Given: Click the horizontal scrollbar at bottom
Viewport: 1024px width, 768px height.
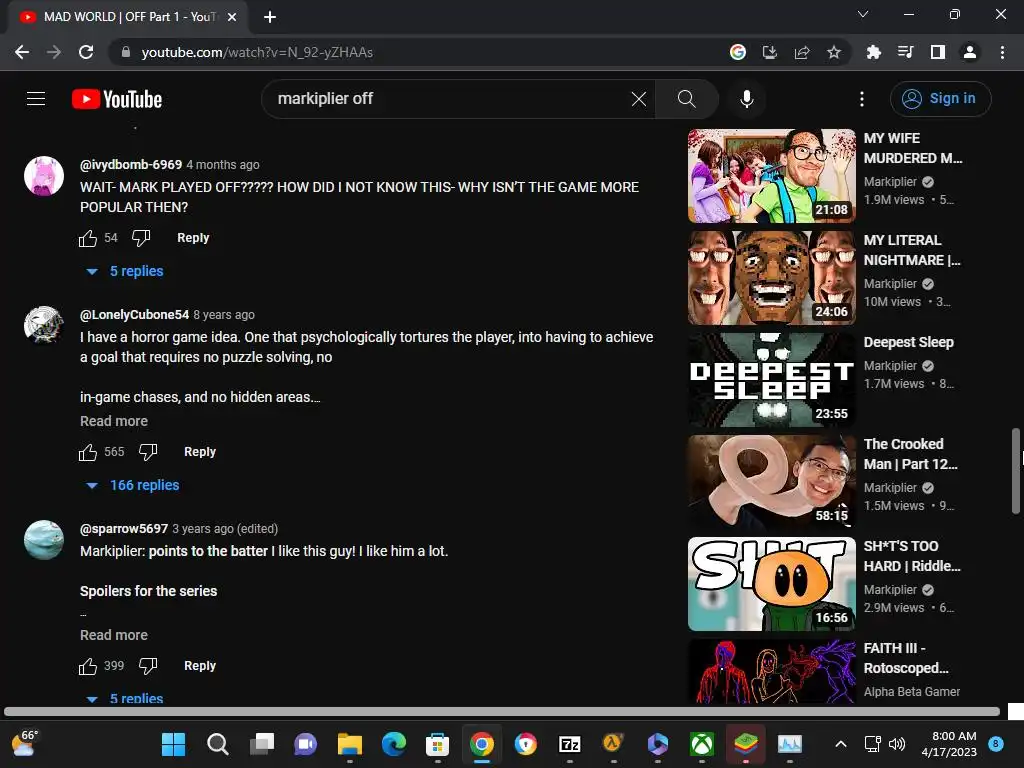Looking at the screenshot, I should coord(502,711).
